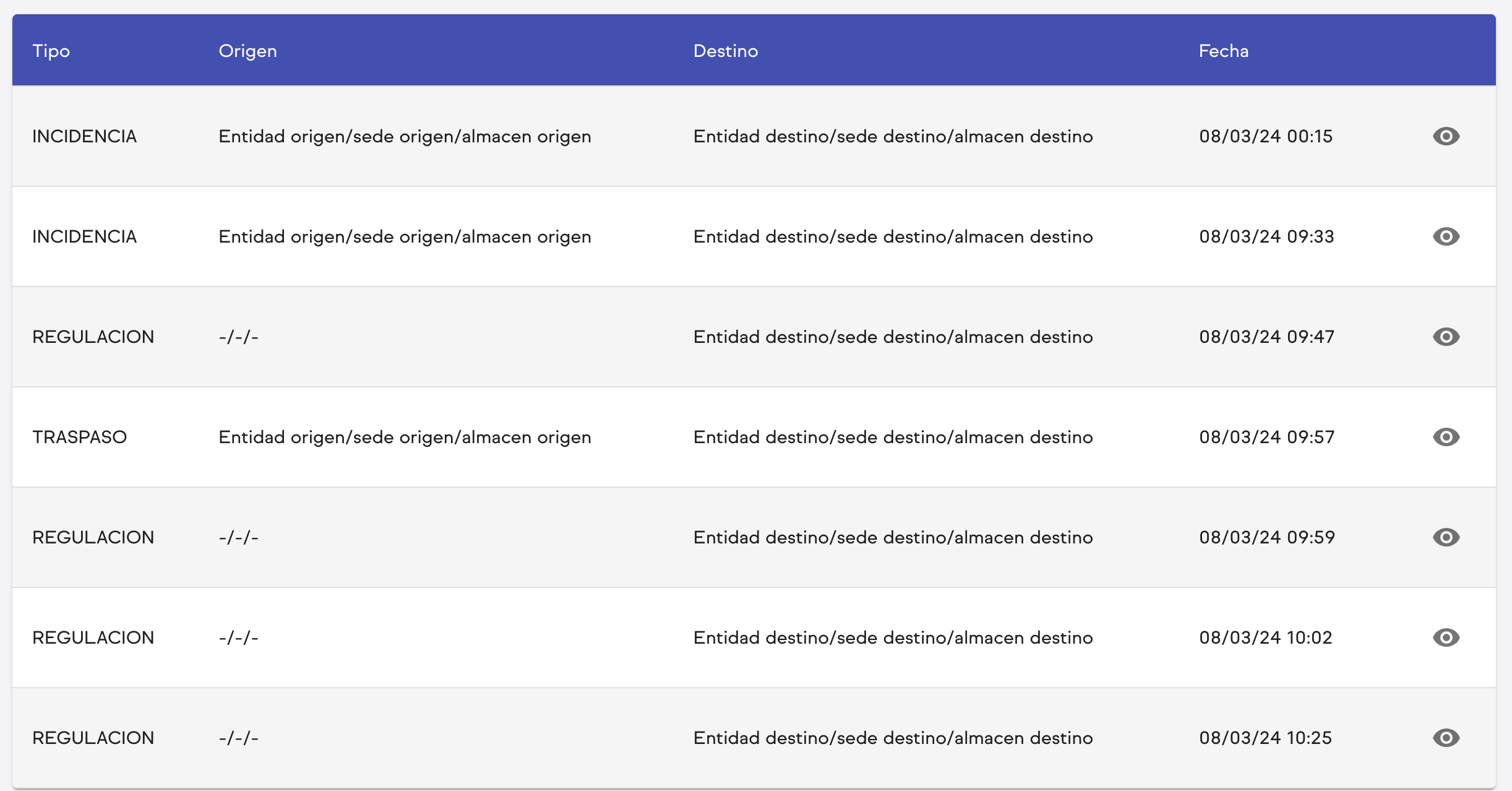Toggle the view icon beside 08/03/24 09:33
The image size is (1512, 791).
tap(1446, 236)
